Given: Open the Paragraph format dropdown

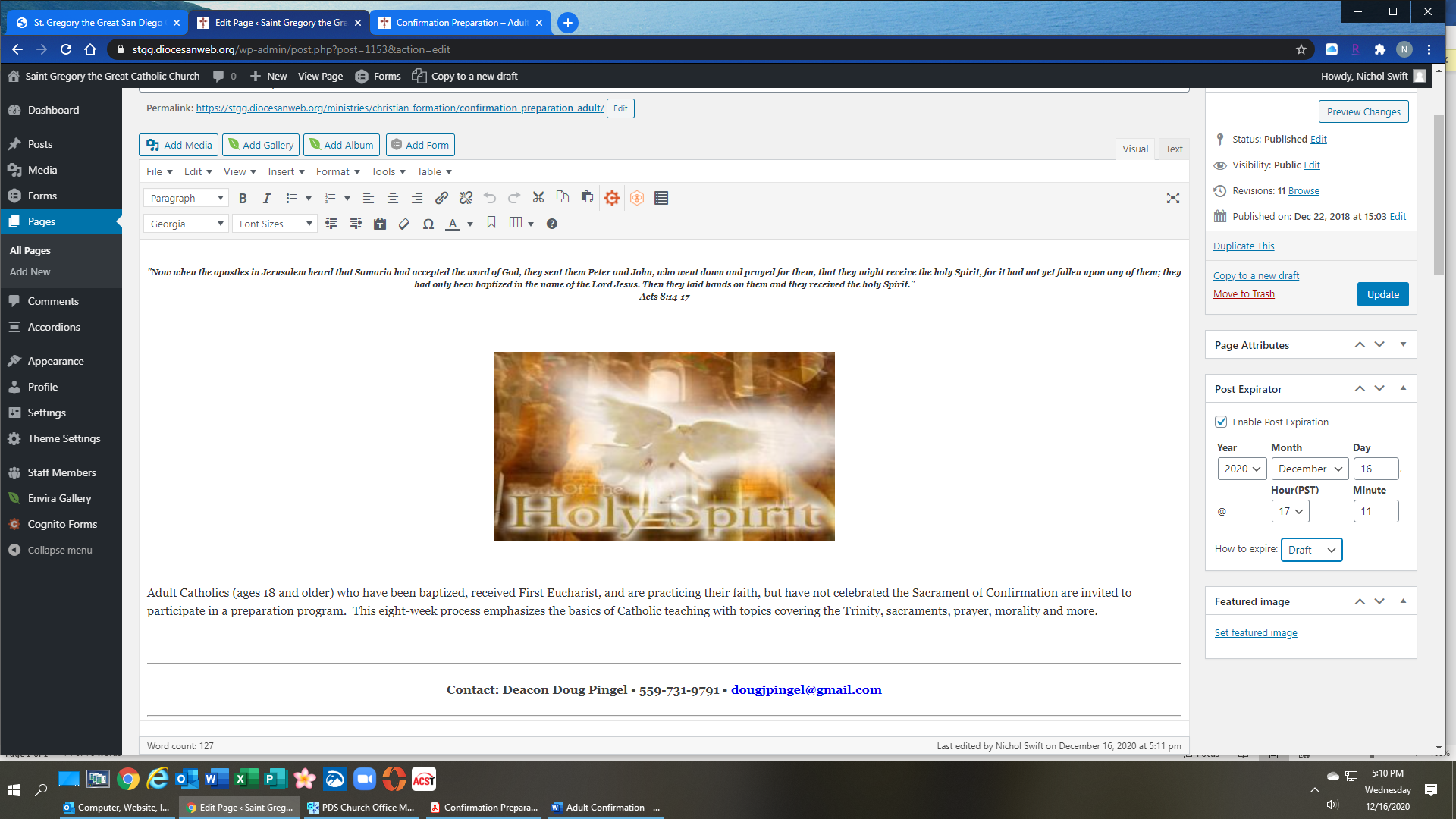Looking at the screenshot, I should (186, 198).
